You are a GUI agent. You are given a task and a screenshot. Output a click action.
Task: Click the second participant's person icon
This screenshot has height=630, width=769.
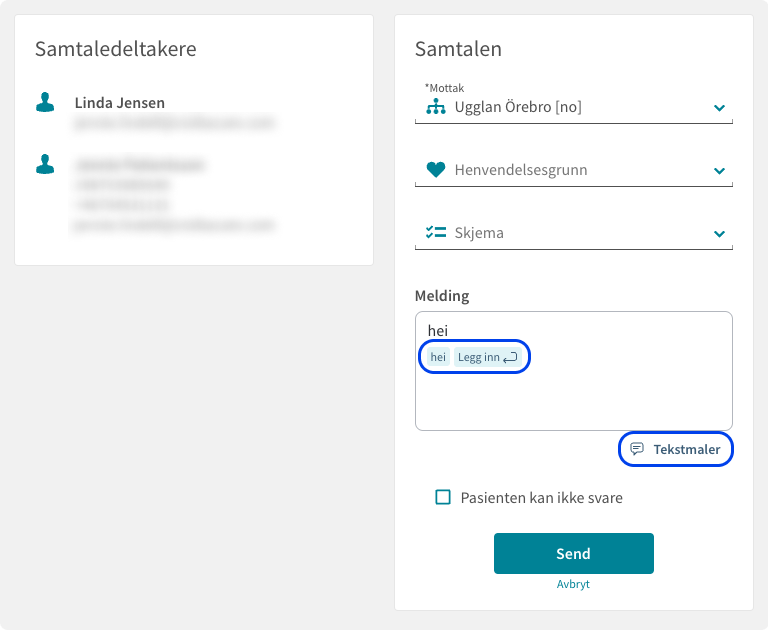[x=45, y=164]
